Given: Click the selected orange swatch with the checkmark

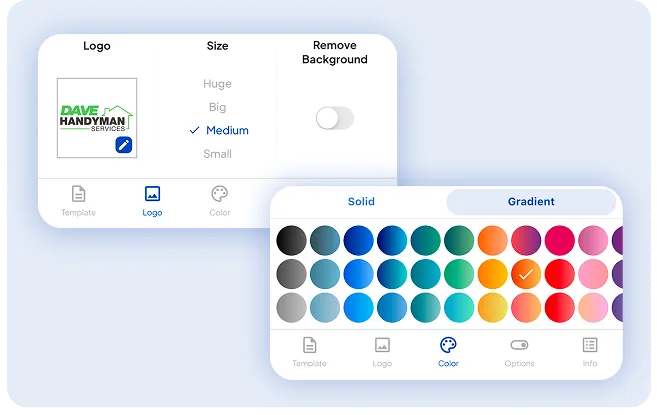Looking at the screenshot, I should [x=526, y=274].
